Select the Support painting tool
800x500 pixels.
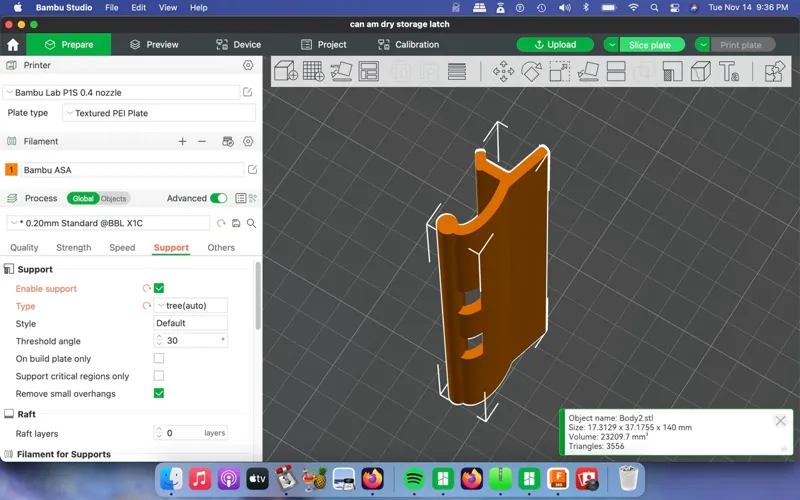[672, 71]
